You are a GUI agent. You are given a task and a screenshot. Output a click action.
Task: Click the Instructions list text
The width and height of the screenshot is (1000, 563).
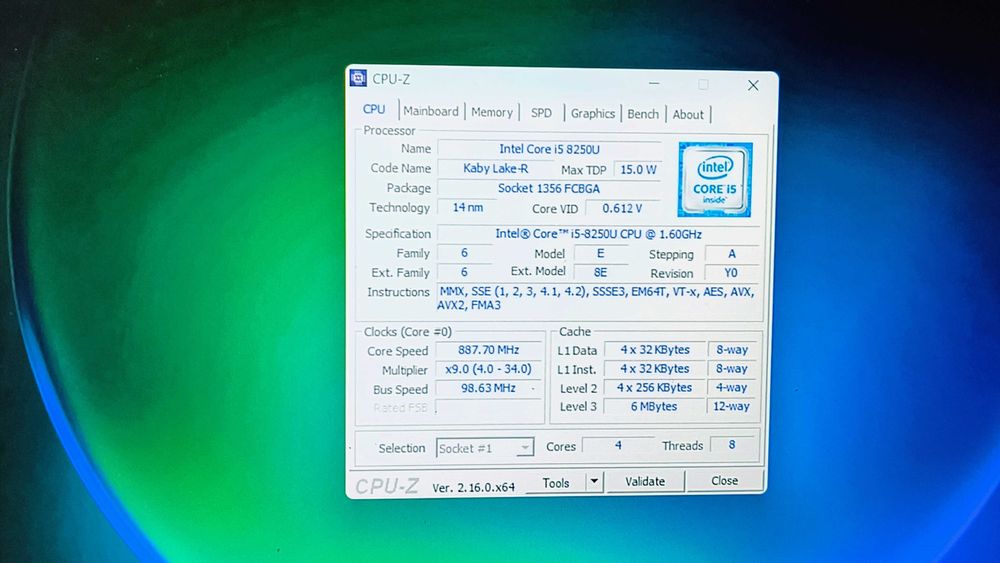596,298
